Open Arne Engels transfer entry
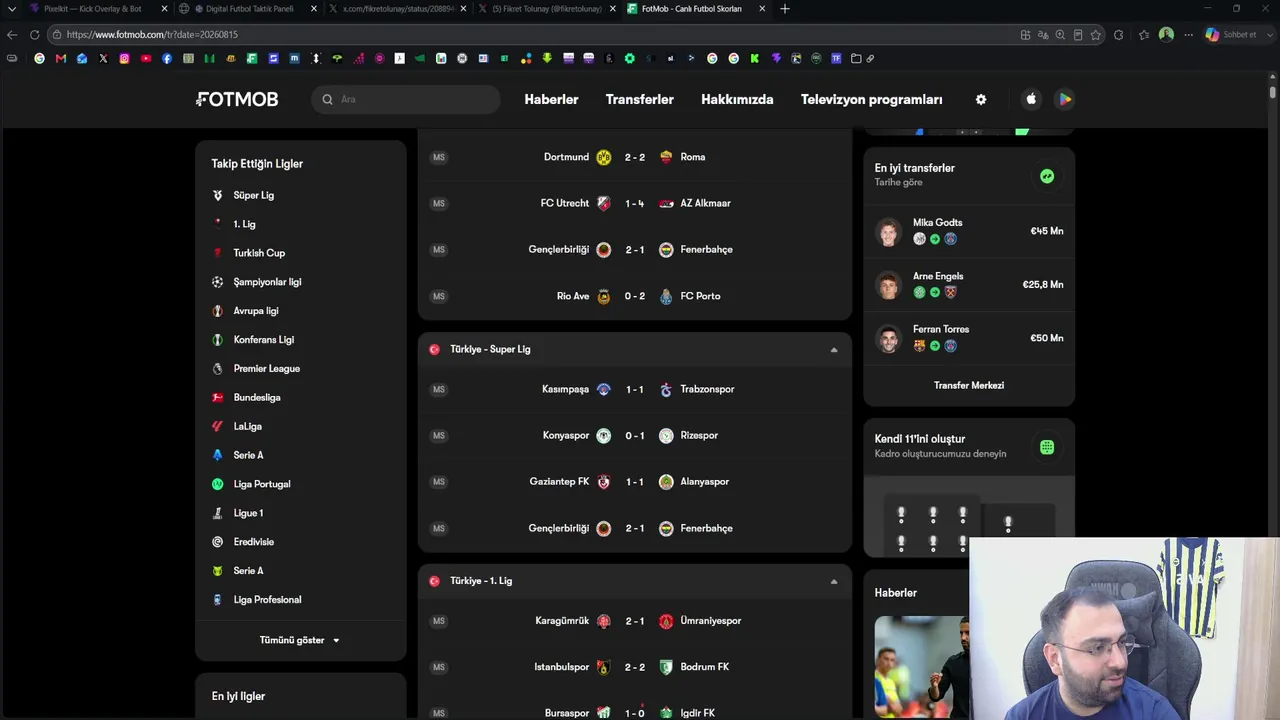The height and width of the screenshot is (720, 1280). tap(969, 285)
